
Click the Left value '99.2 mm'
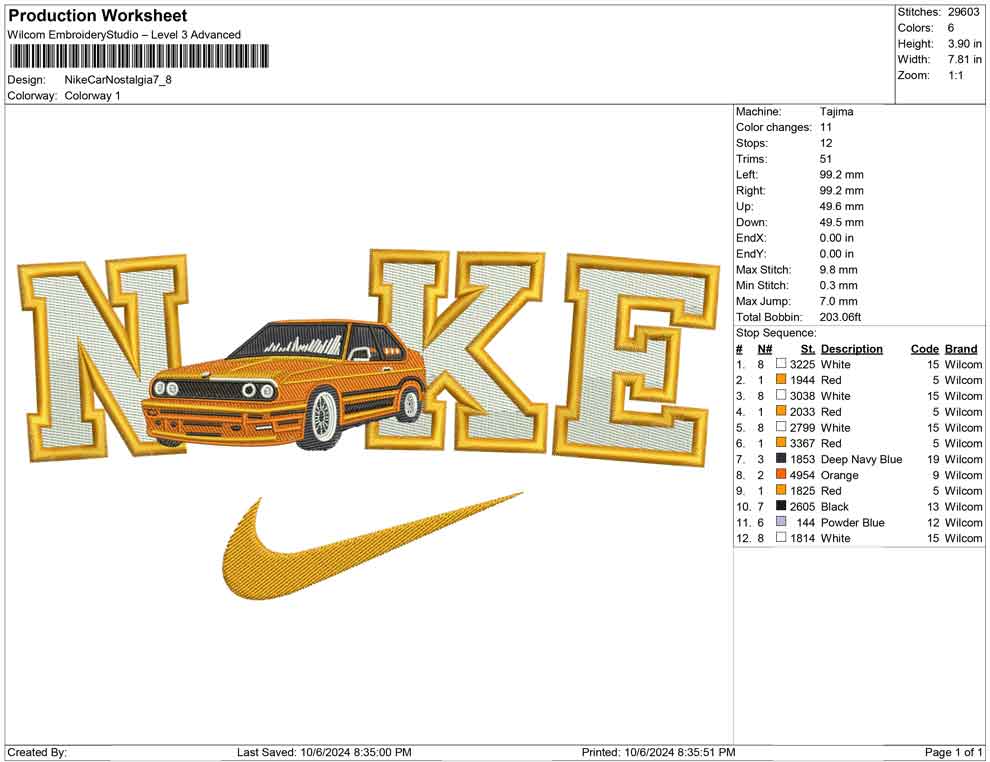point(842,175)
